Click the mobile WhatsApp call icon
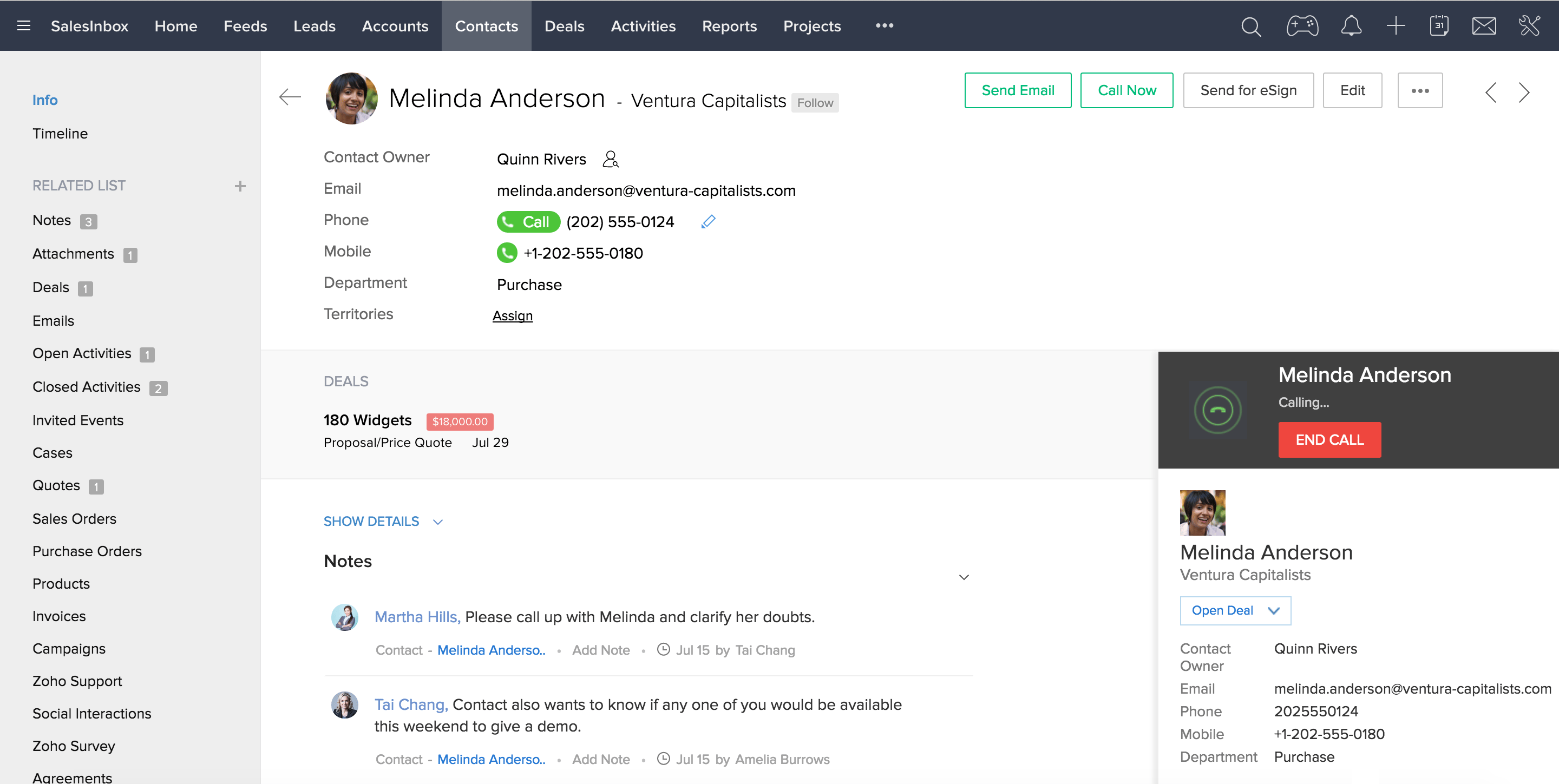 [508, 253]
